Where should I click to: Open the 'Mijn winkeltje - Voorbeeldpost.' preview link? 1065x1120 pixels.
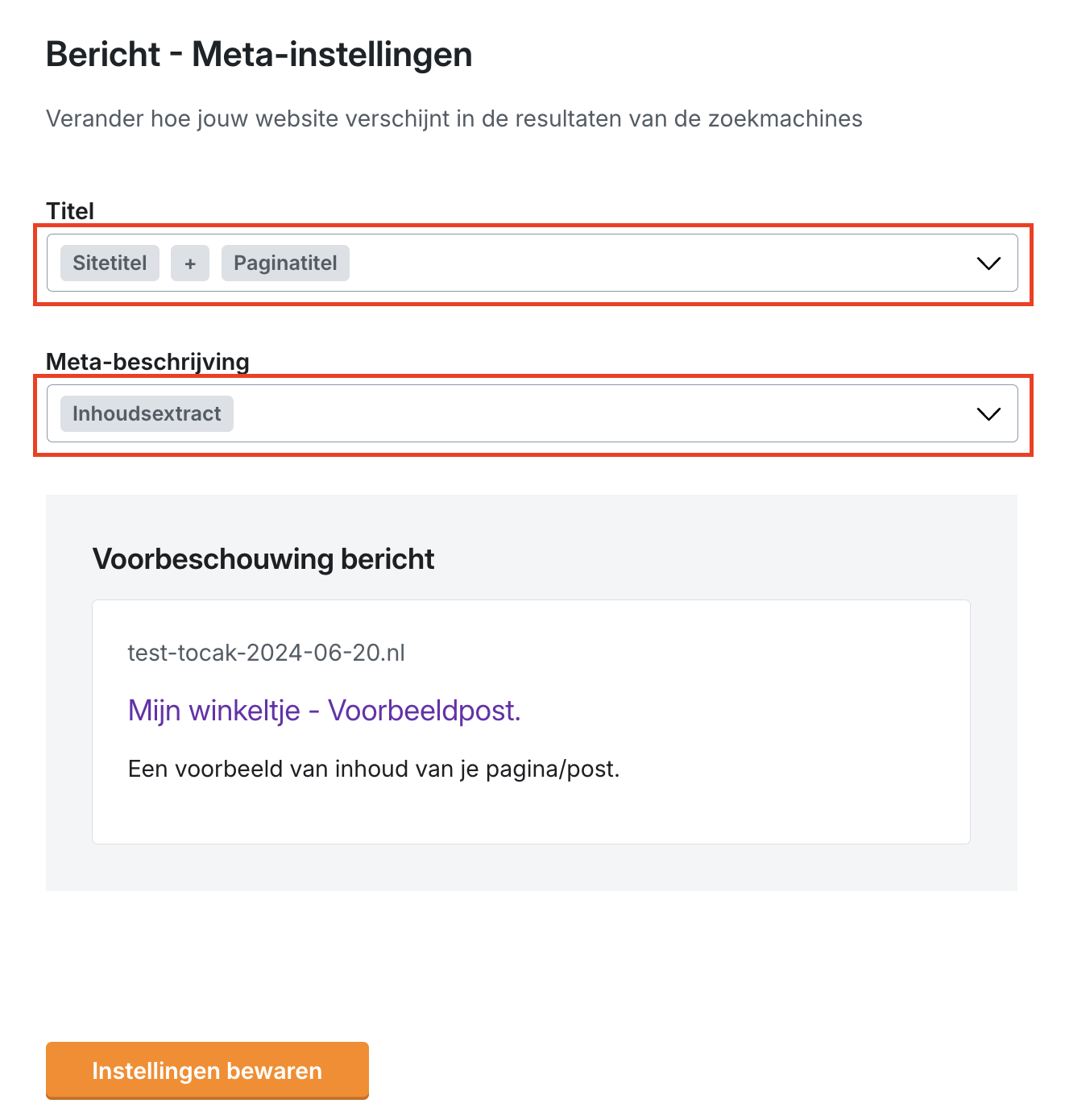(x=324, y=711)
